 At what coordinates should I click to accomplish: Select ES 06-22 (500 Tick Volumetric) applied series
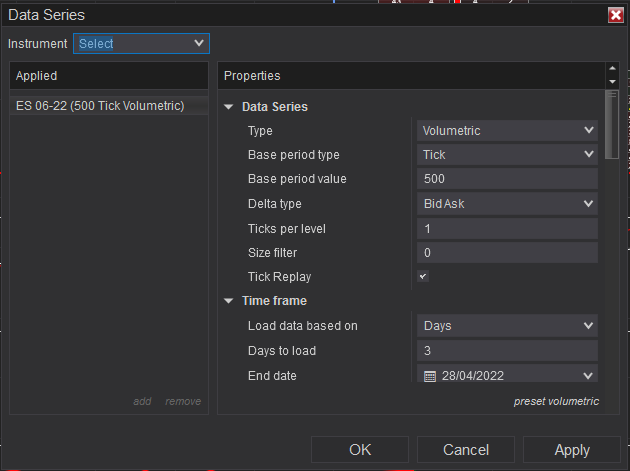coord(109,106)
